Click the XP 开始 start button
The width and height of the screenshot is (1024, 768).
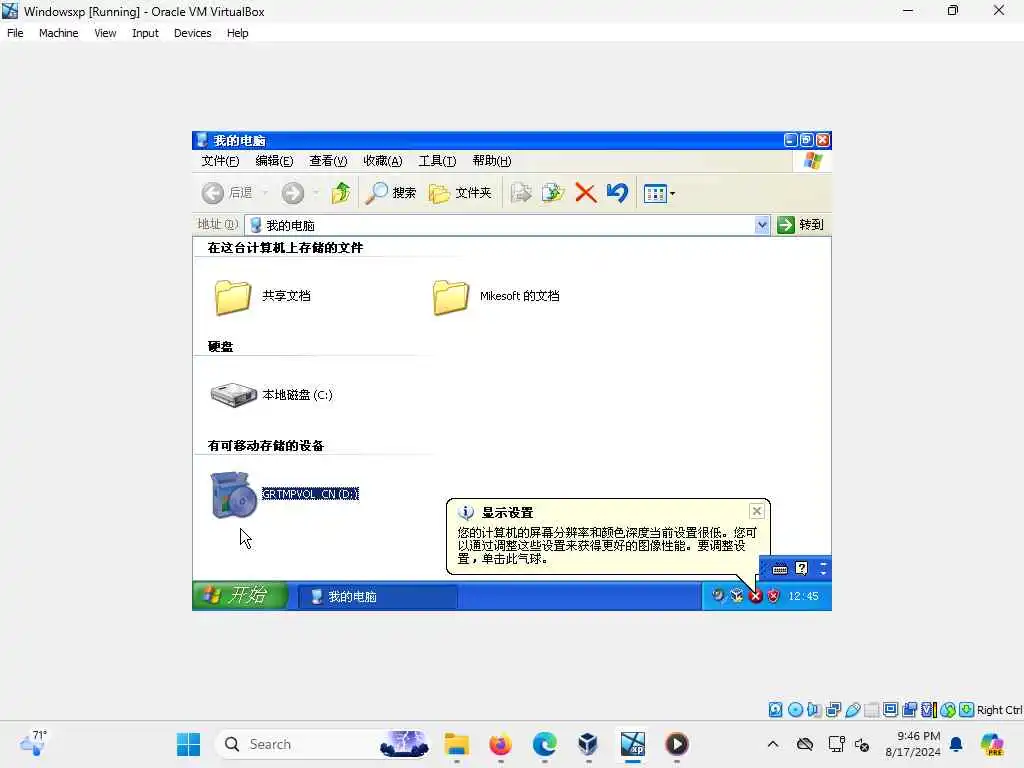pos(240,596)
